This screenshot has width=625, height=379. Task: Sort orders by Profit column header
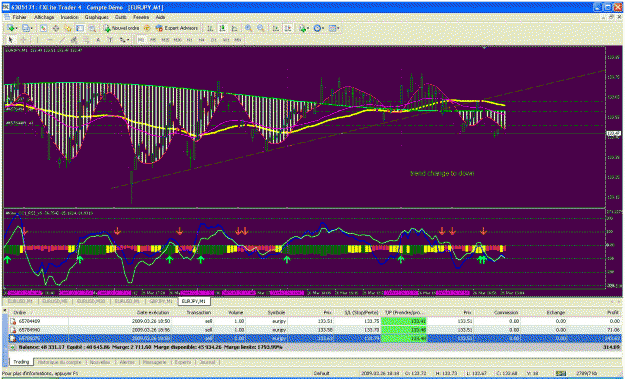pyautogui.click(x=612, y=312)
